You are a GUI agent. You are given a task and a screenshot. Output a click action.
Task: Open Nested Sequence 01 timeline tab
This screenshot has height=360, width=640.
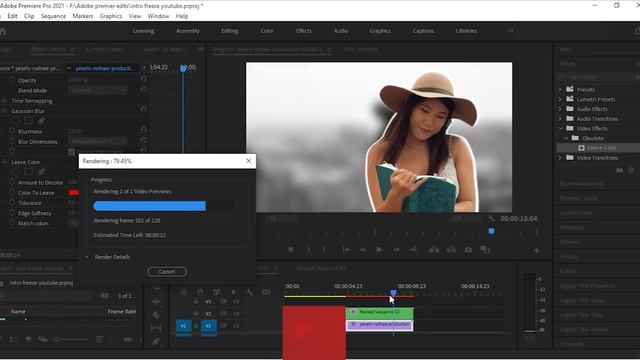coord(321,268)
